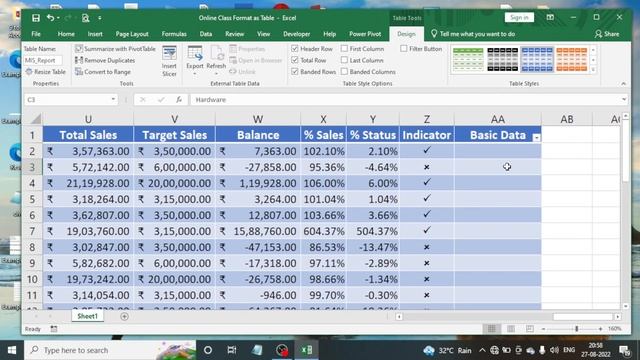Click the horizontal scrollbar right arrow
Viewport: 640px width, 360px height.
[x=618, y=317]
